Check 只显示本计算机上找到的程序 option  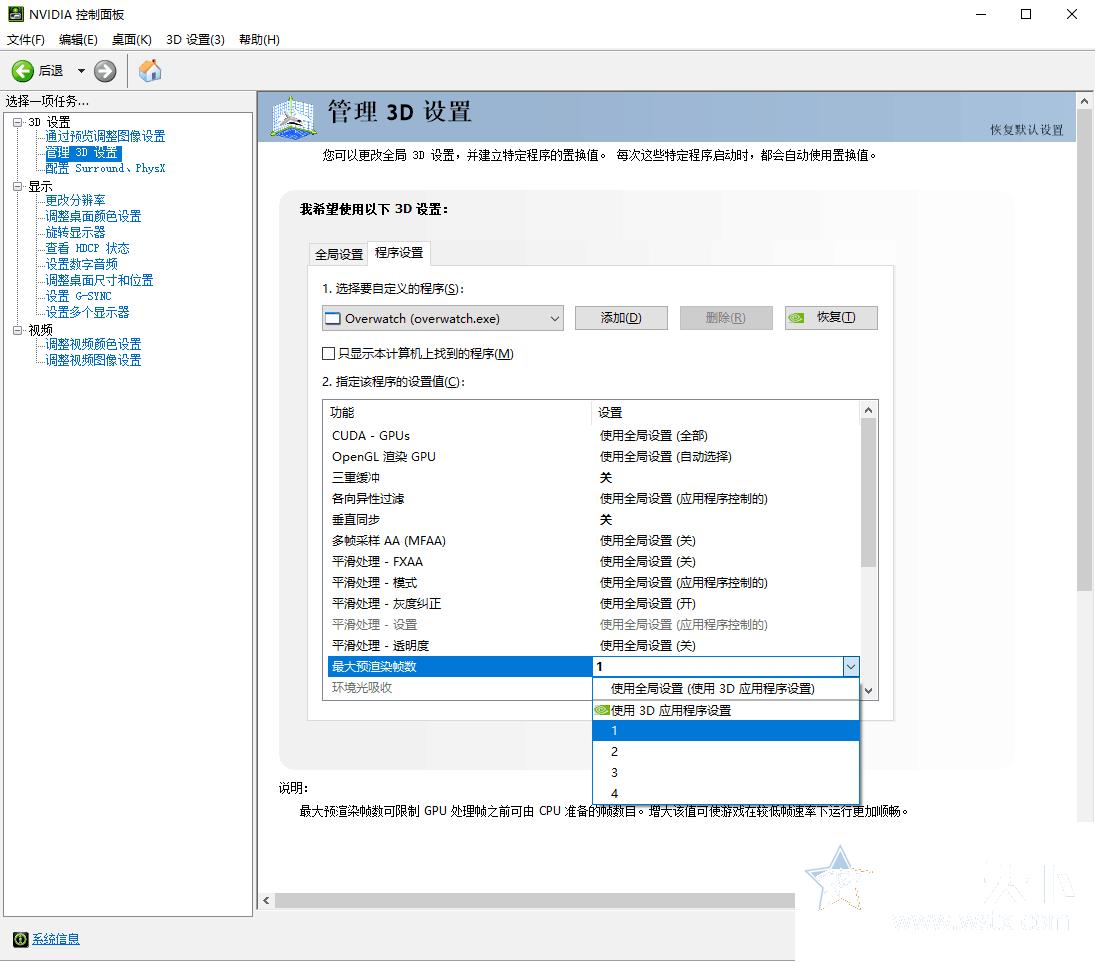329,353
